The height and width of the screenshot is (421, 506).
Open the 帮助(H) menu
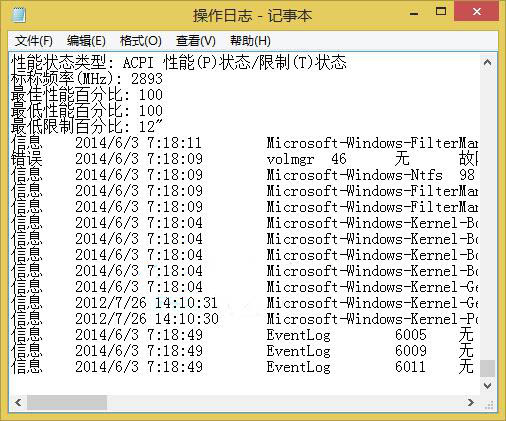[x=250, y=41]
